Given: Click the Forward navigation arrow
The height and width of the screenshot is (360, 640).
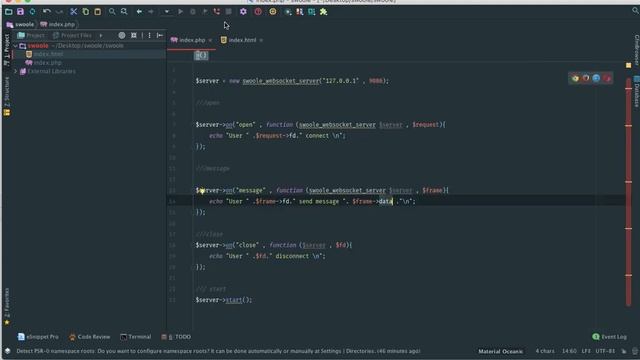Looking at the screenshot, I should 151,12.
